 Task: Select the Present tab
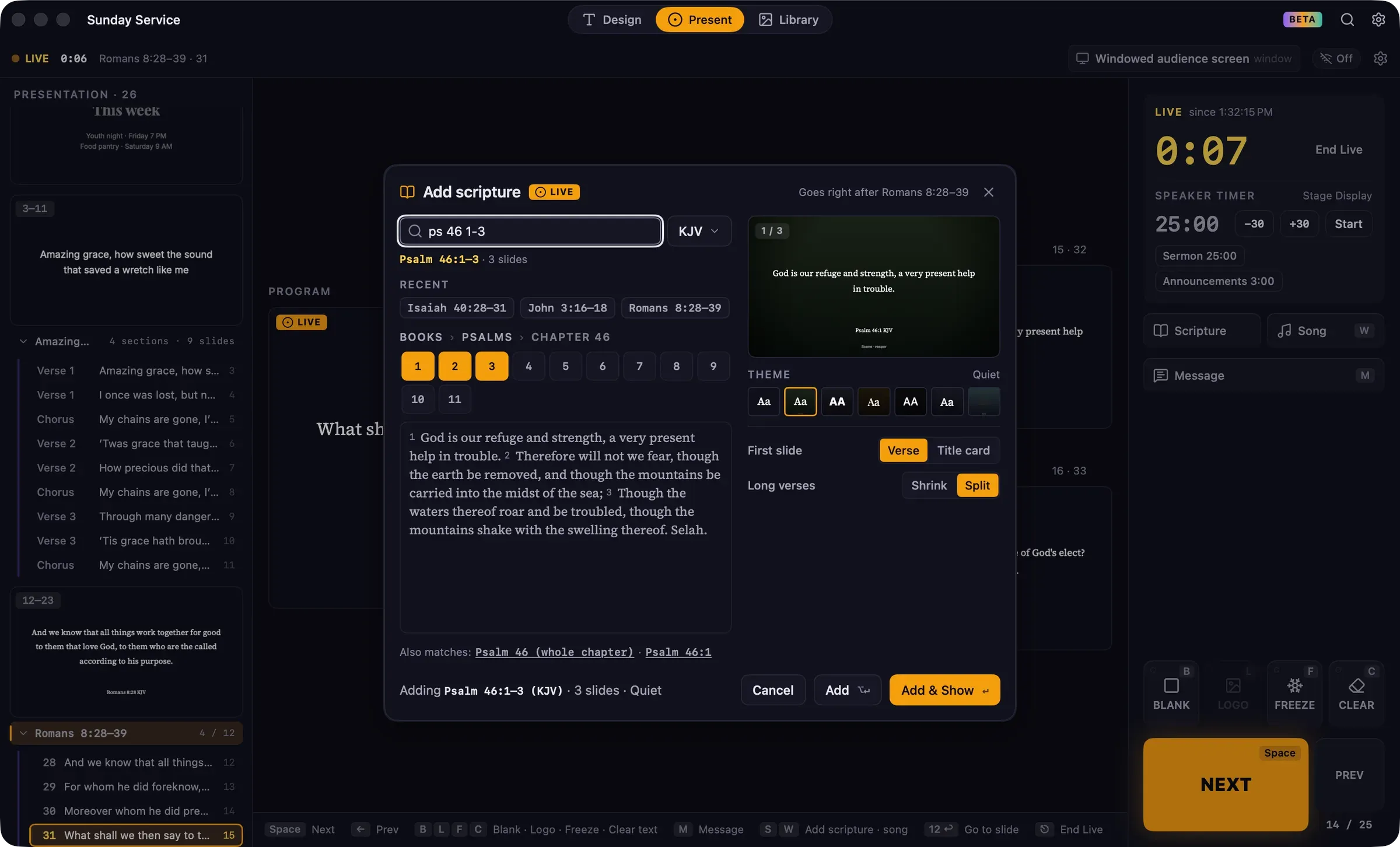(699, 20)
